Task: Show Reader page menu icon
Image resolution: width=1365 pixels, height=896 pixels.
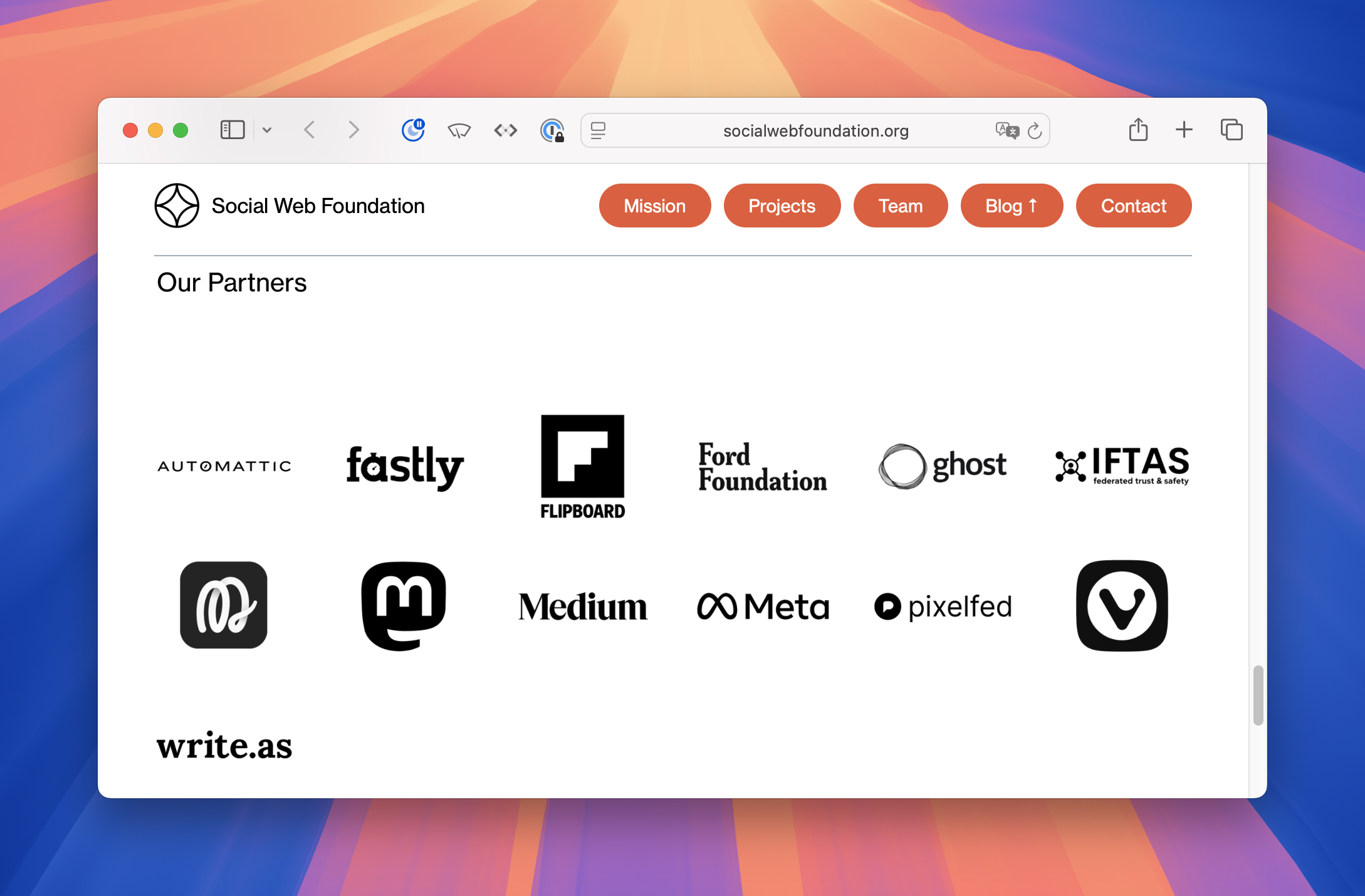Action: (599, 130)
